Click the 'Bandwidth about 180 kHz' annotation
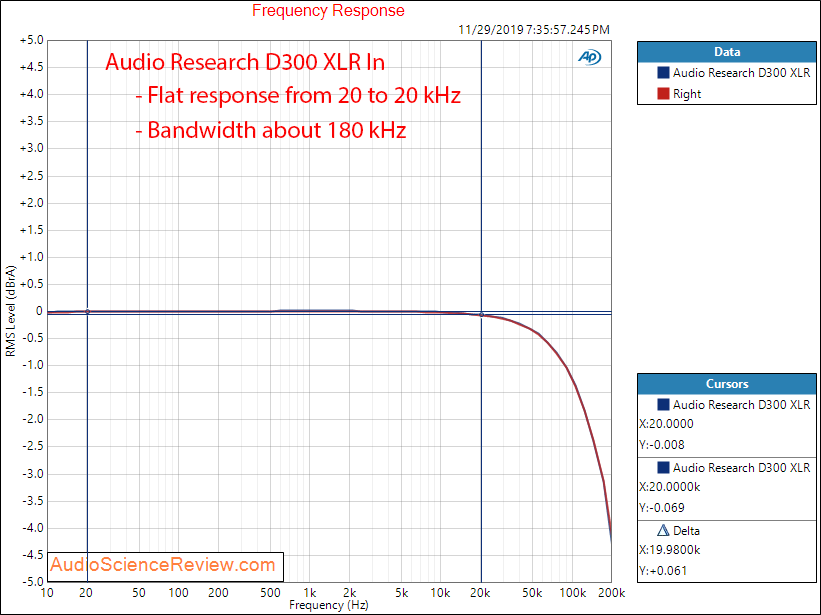The height and width of the screenshot is (615, 821). pos(271,130)
